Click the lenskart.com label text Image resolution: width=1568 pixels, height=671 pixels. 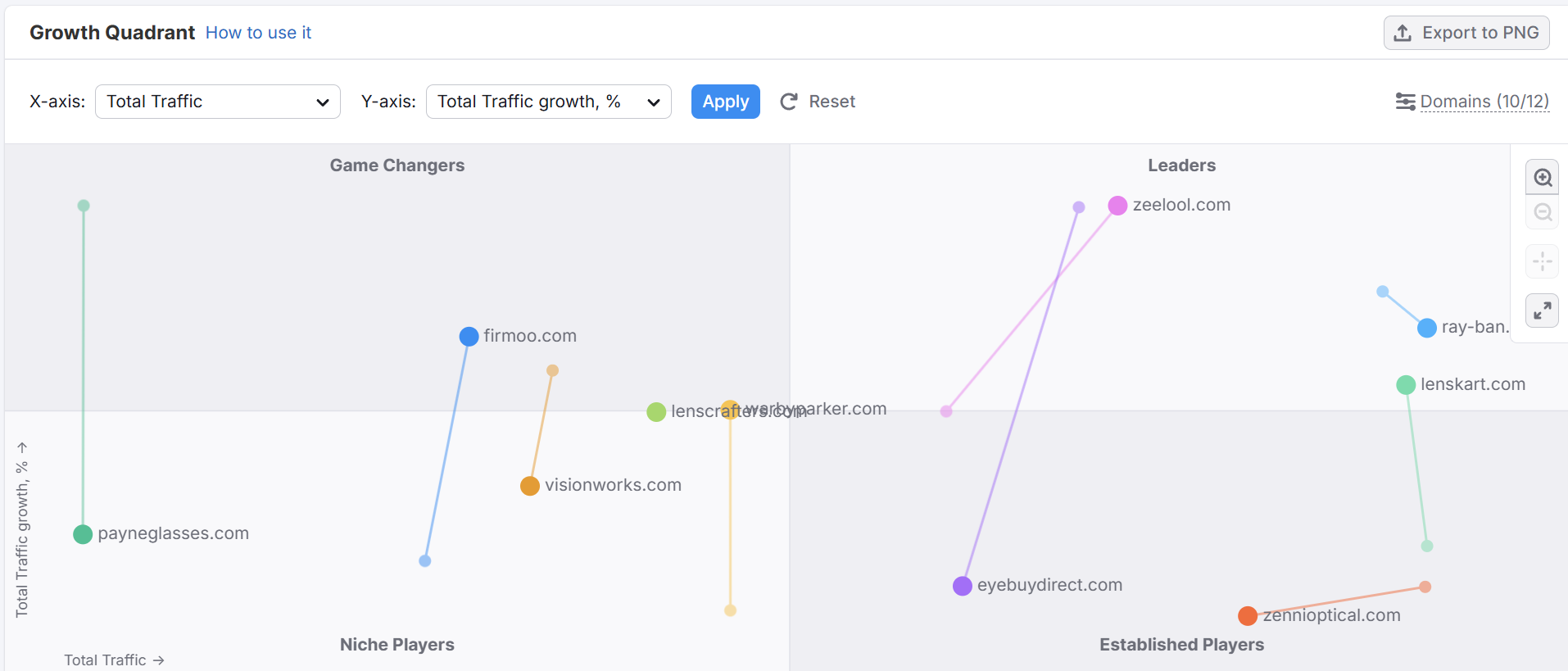[1473, 384]
